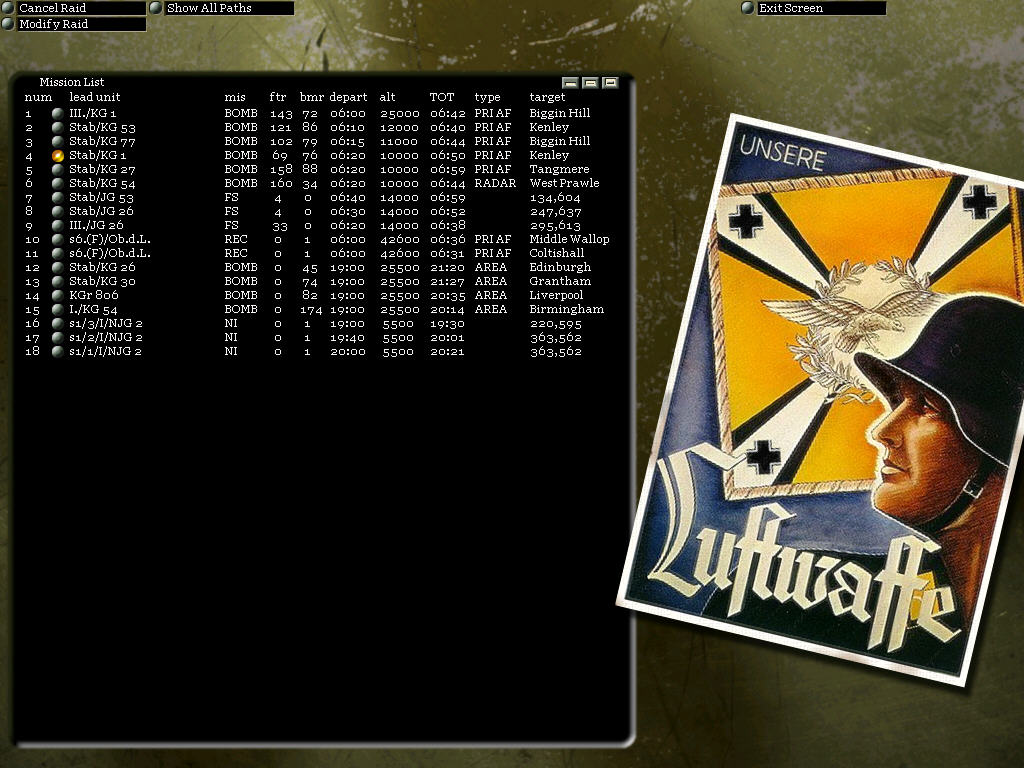Click the Exit Screen round indicator icon
The image size is (1024, 768).
click(748, 8)
